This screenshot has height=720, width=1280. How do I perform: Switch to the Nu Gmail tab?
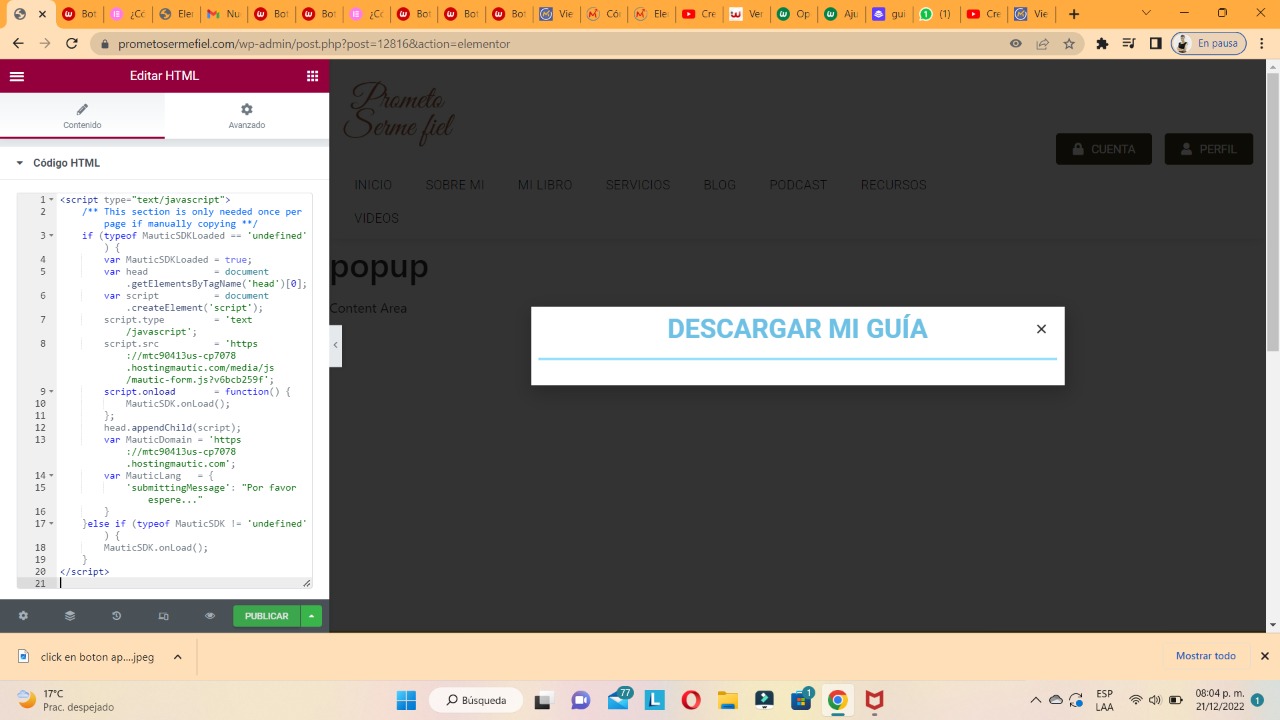[x=223, y=14]
